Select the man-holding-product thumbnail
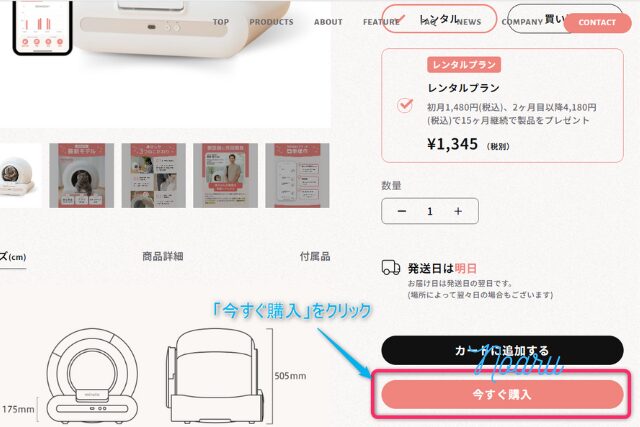 (x=225, y=176)
